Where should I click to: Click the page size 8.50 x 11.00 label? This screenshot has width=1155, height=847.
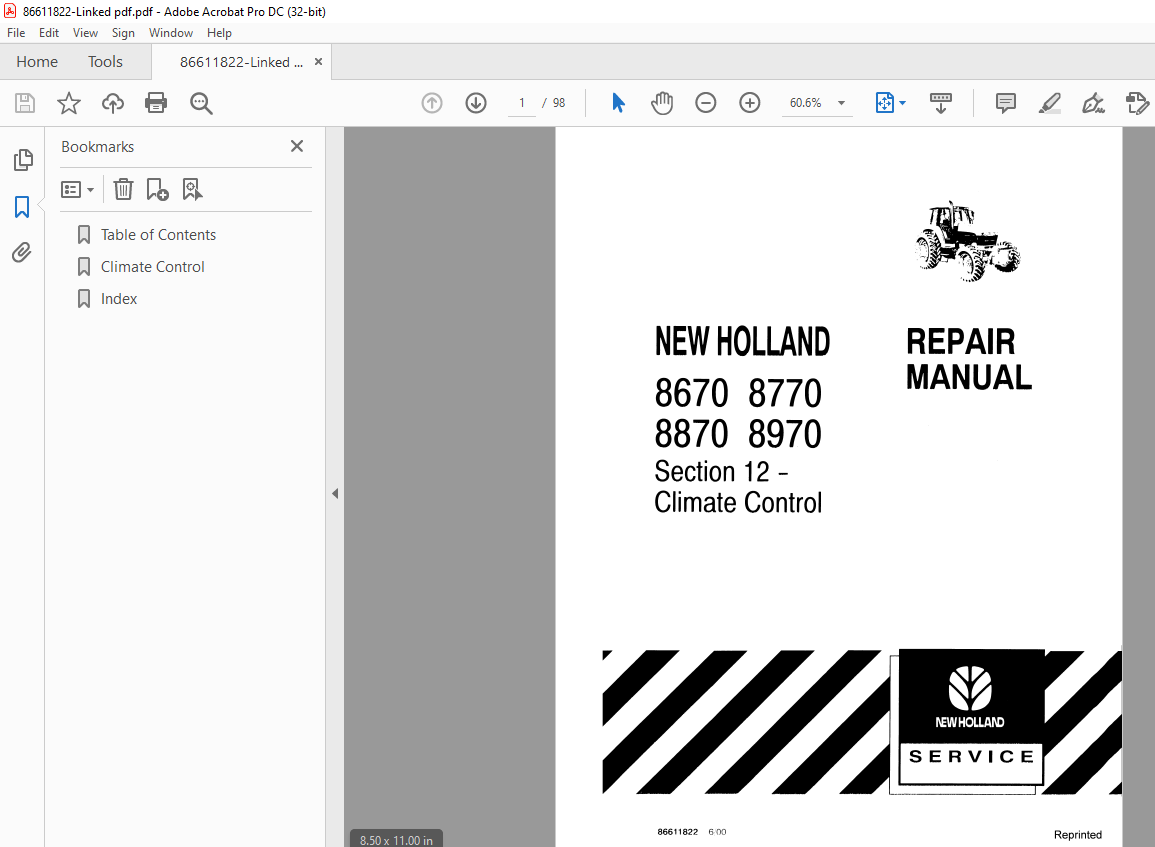pyautogui.click(x=396, y=840)
